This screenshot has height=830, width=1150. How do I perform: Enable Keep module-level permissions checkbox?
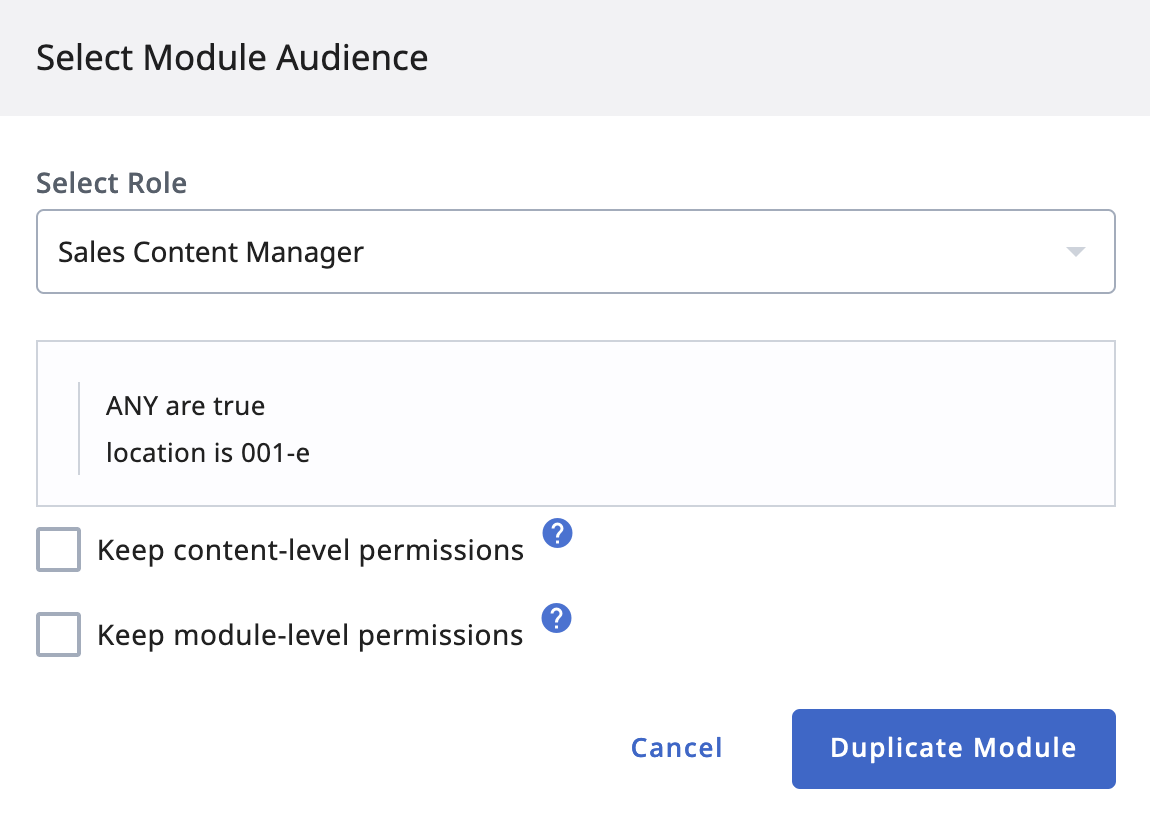click(x=59, y=634)
